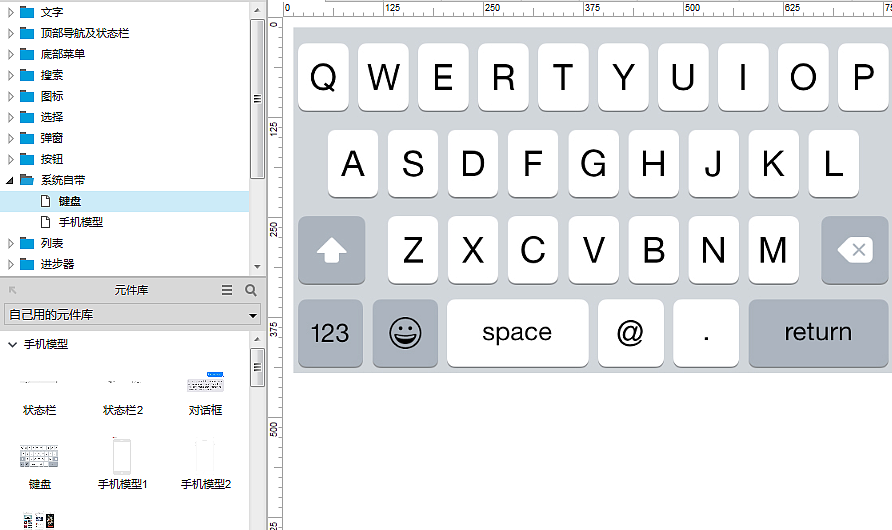Viewport: 892px width, 530px height.
Task: Select the 键盘 page in tree
Action: click(125, 201)
